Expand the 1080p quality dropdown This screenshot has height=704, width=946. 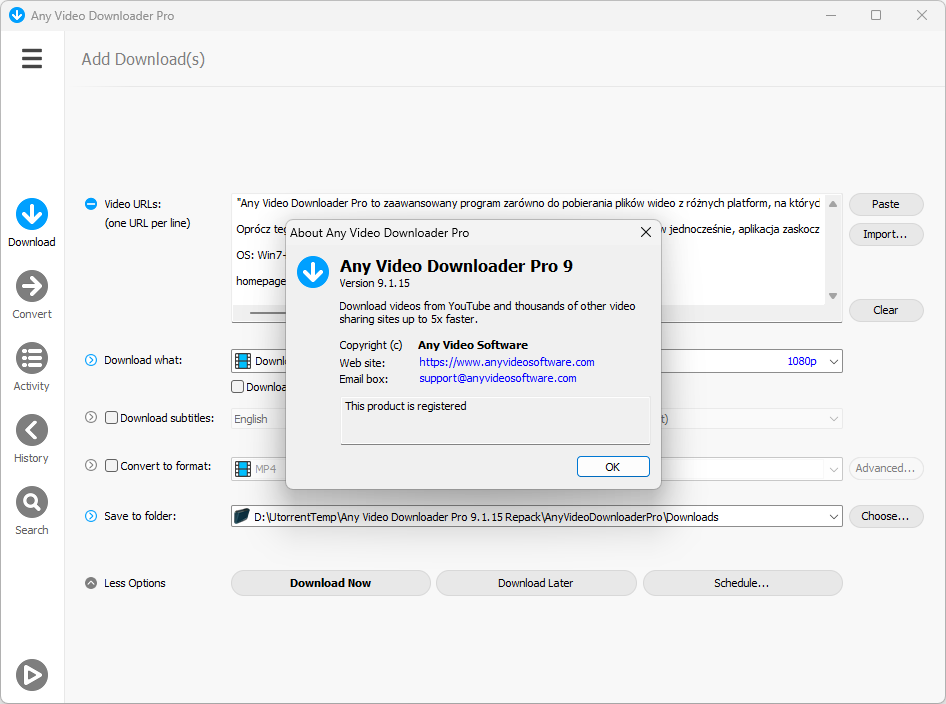[x=833, y=361]
